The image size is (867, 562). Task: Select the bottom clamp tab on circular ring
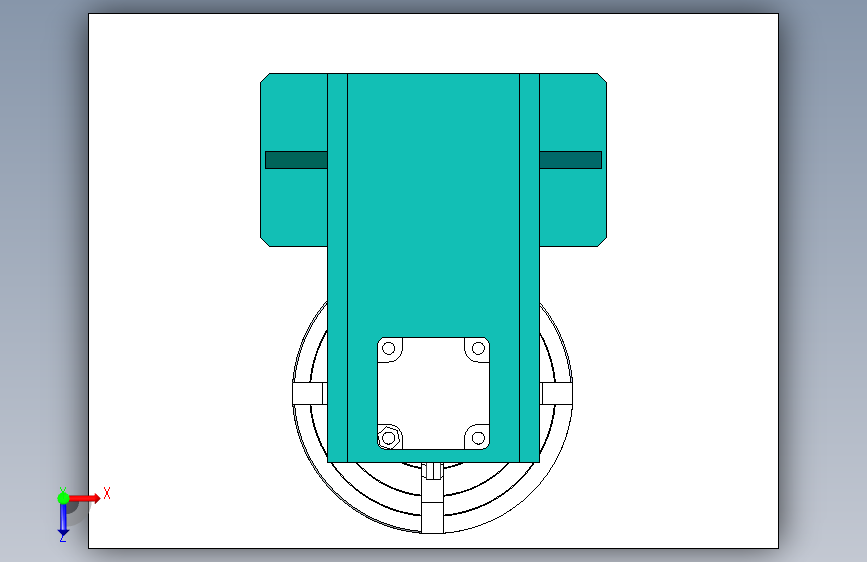432,517
